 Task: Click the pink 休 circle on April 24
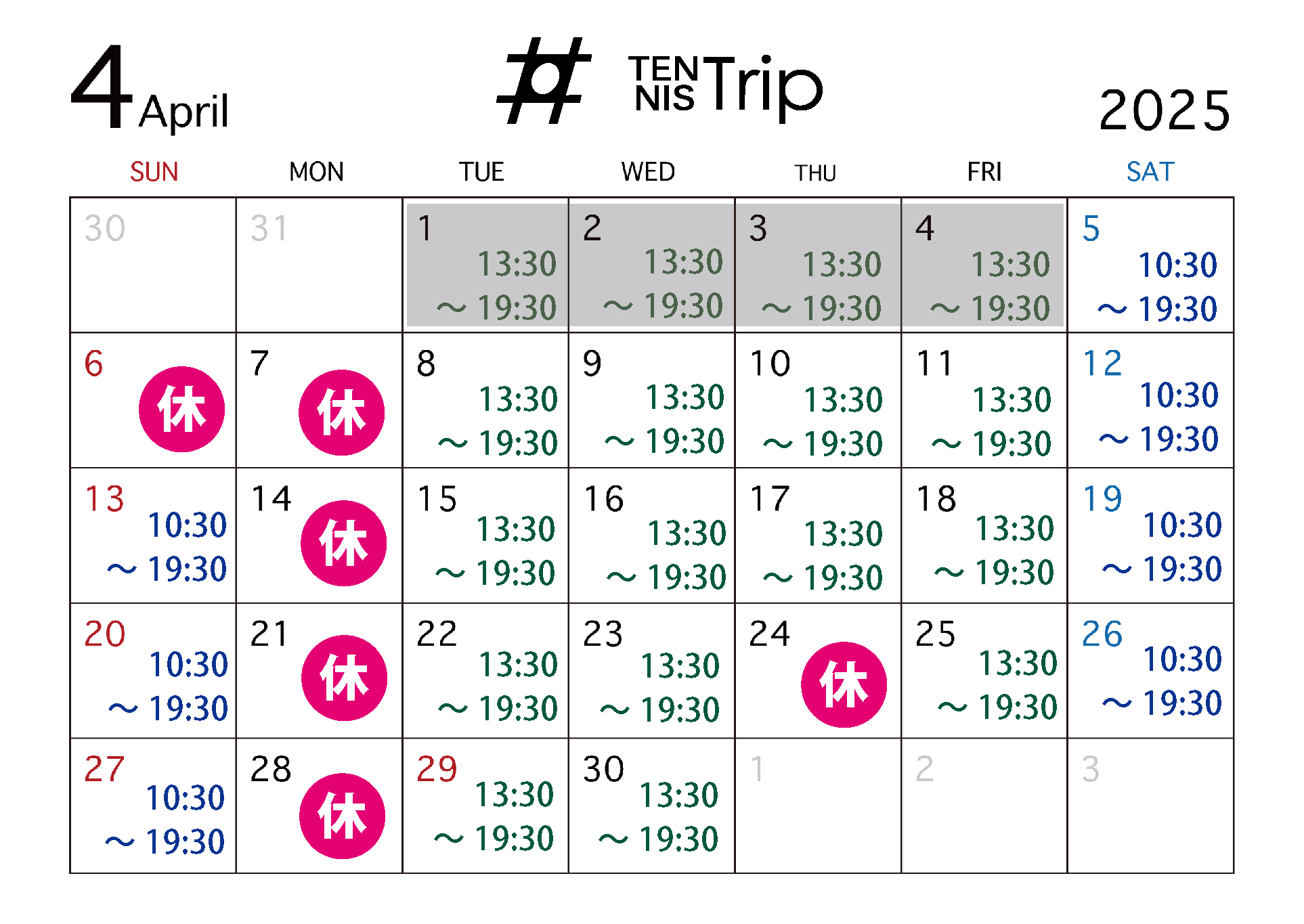[x=844, y=684]
